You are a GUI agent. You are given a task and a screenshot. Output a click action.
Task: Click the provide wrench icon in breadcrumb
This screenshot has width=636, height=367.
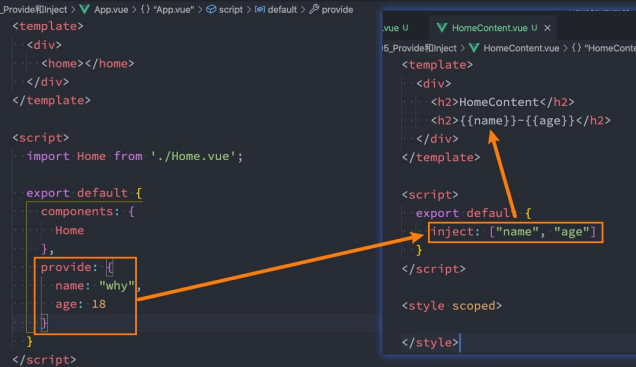click(314, 9)
